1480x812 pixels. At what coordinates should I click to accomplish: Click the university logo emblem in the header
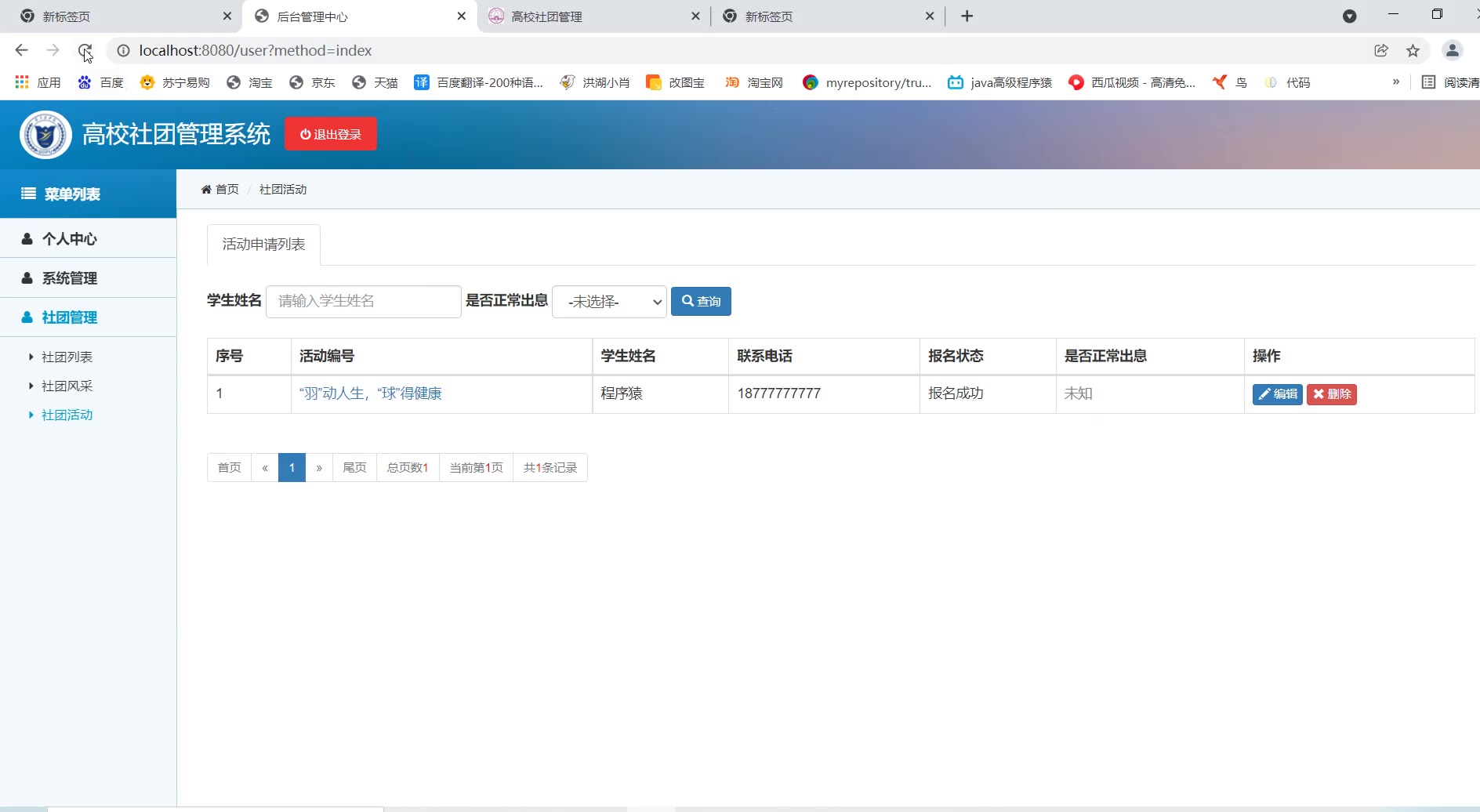coord(45,135)
